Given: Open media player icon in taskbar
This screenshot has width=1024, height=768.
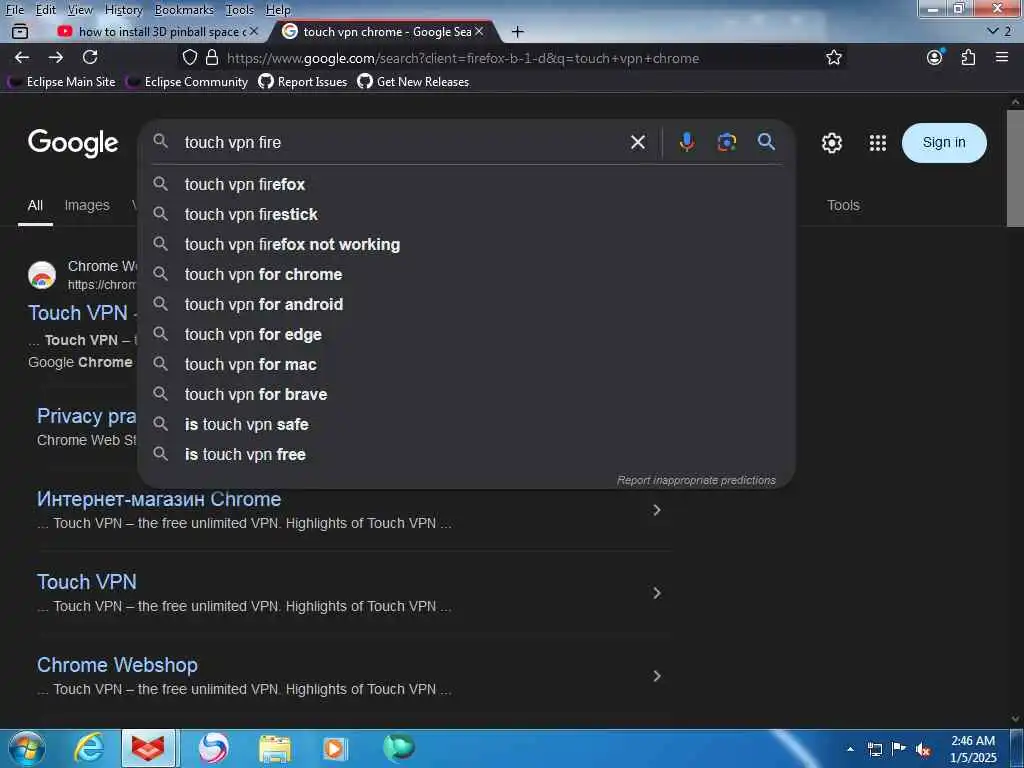Looking at the screenshot, I should 335,749.
